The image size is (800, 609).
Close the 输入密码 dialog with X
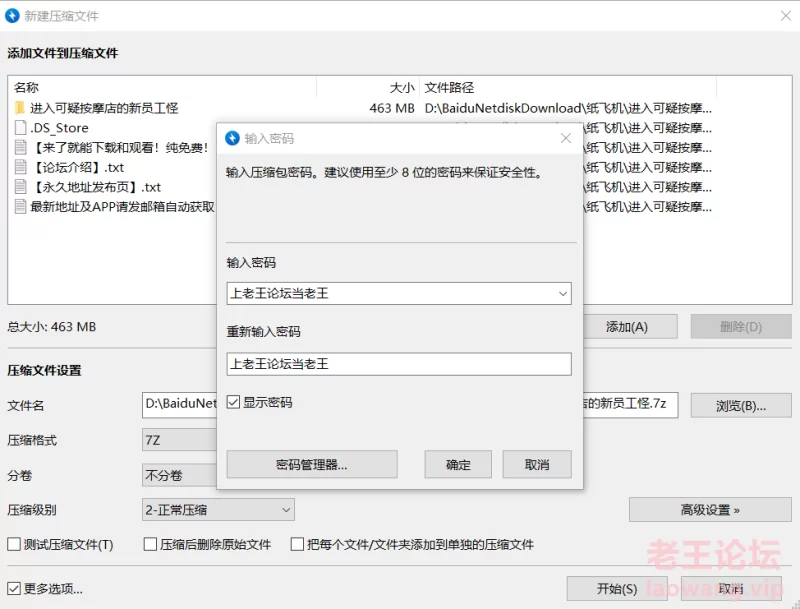[x=565, y=138]
